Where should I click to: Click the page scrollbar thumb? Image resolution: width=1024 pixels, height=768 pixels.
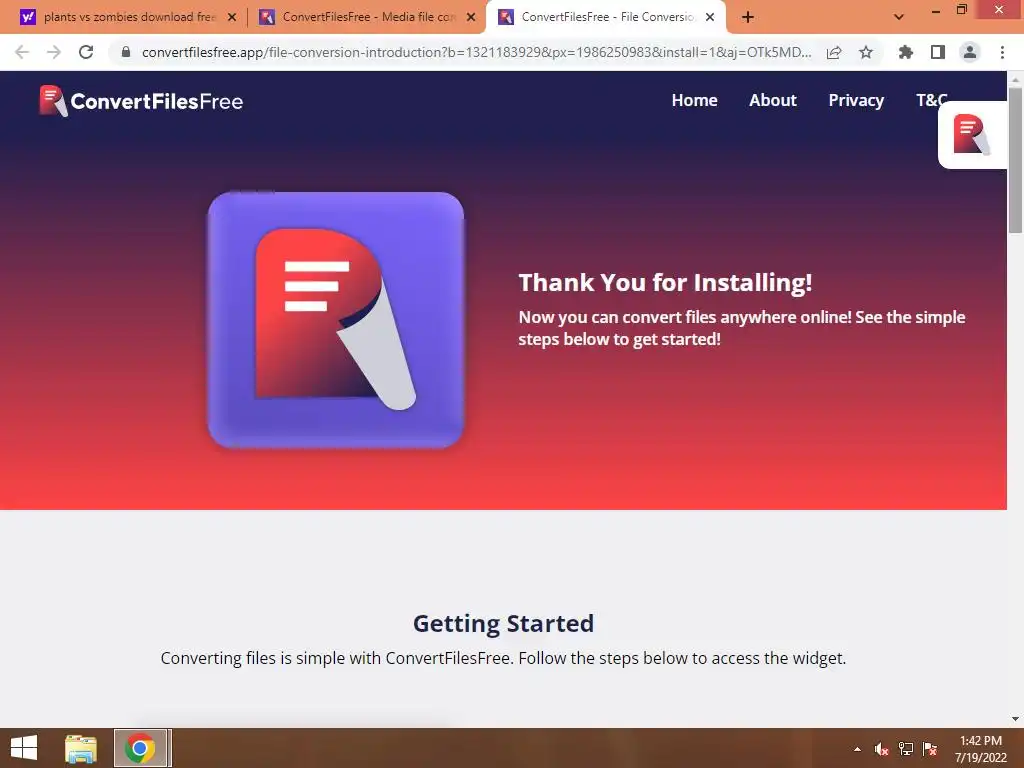1015,160
